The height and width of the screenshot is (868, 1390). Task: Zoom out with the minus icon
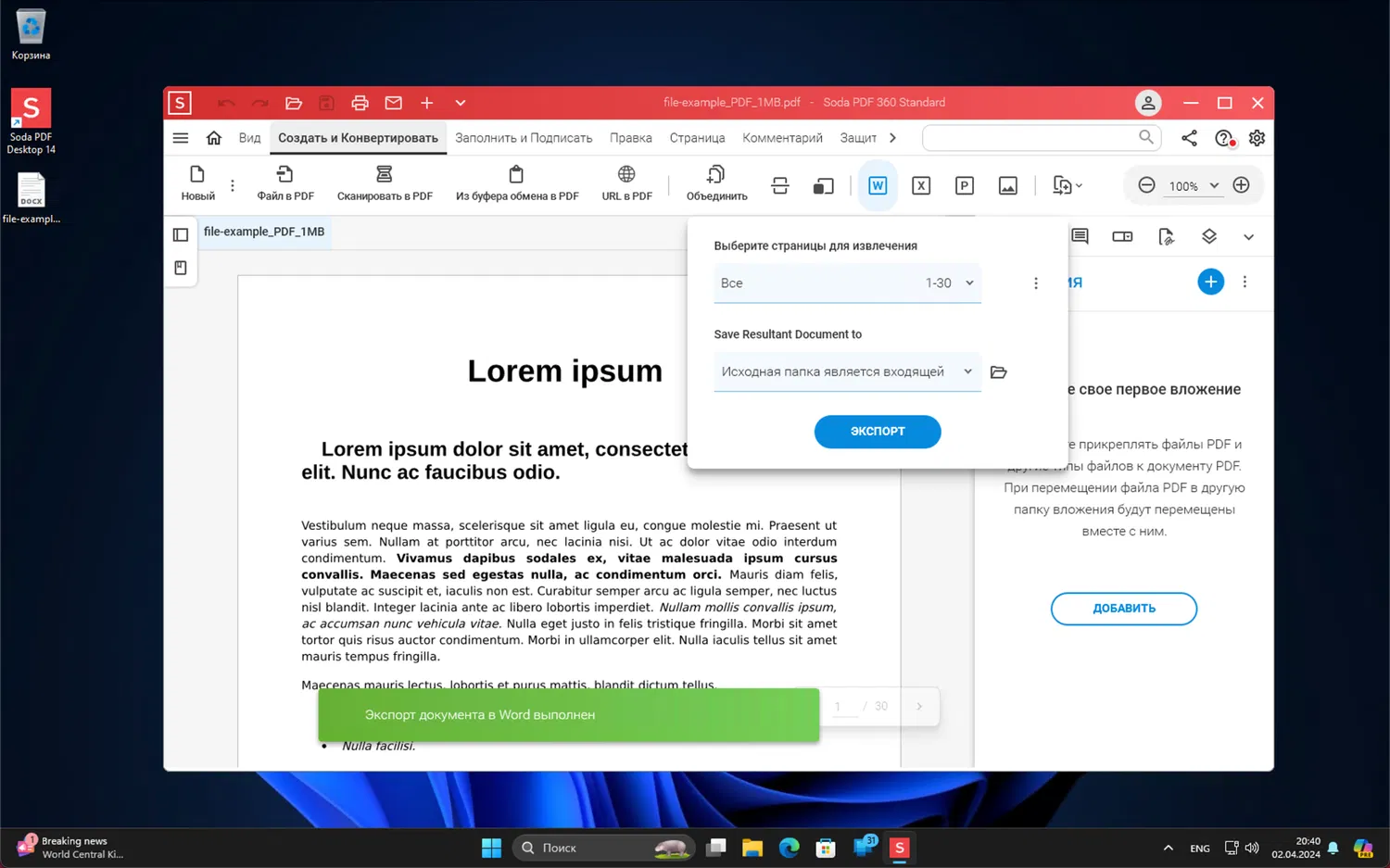[1146, 185]
